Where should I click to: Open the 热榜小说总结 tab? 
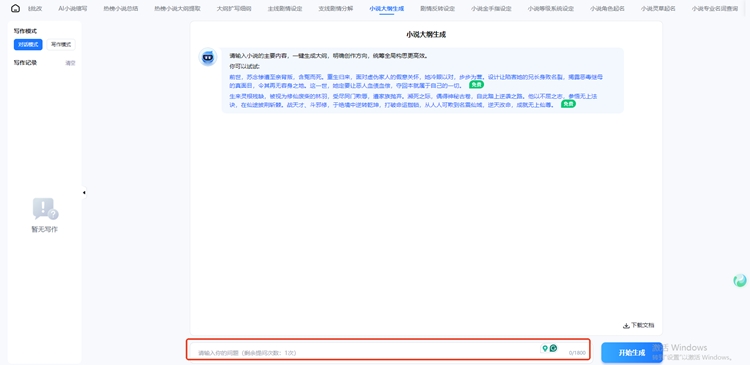pos(121,9)
